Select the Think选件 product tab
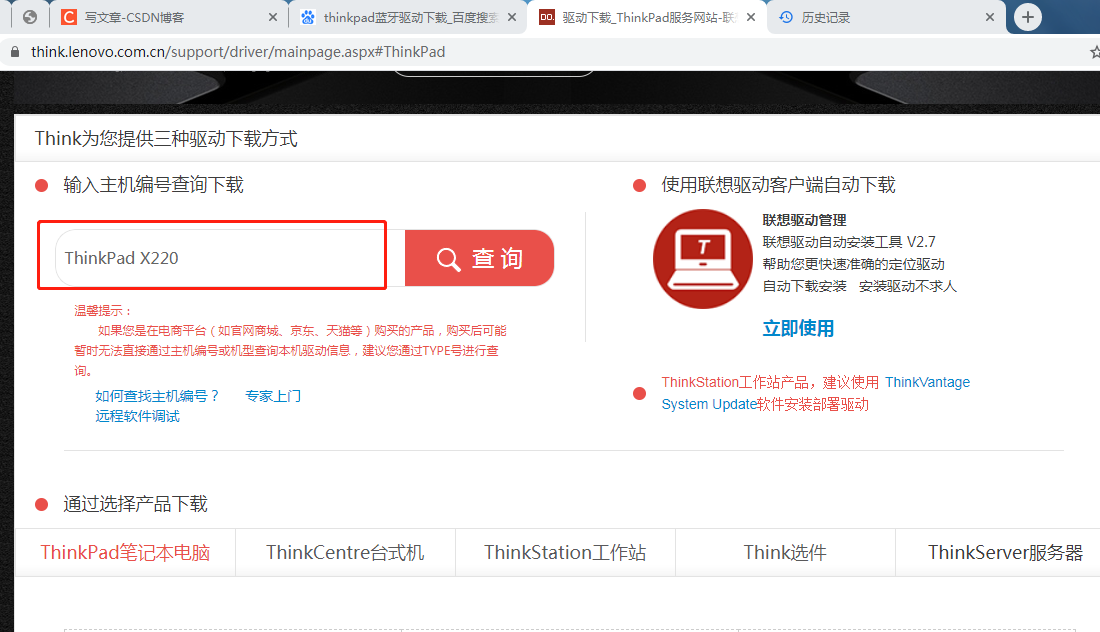Image resolution: width=1100 pixels, height=632 pixels. (x=785, y=553)
